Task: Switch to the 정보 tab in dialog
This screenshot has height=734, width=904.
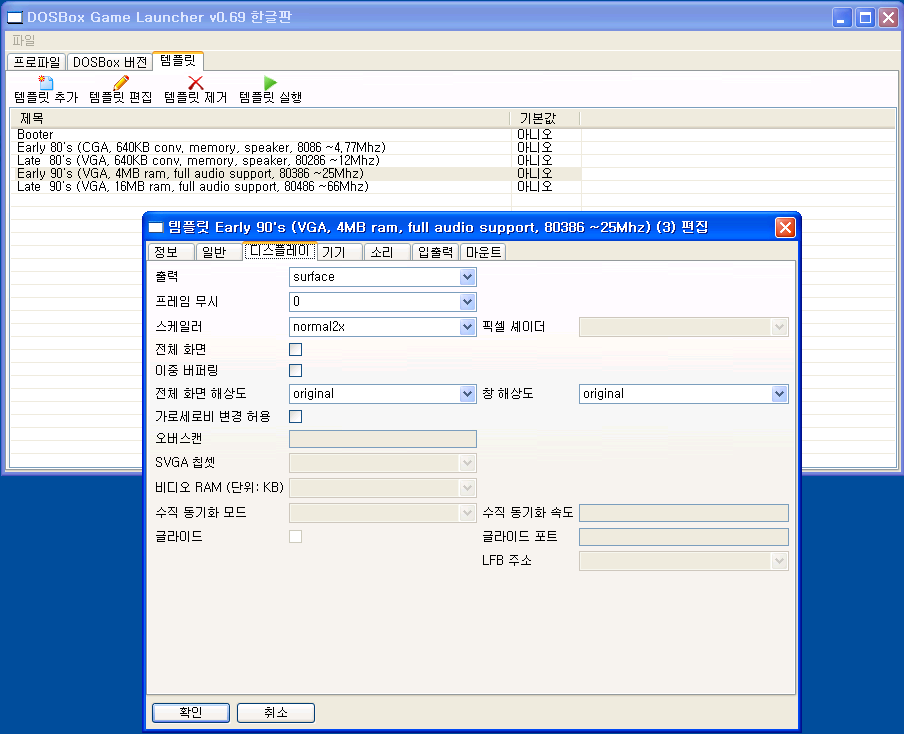Action: (x=171, y=252)
